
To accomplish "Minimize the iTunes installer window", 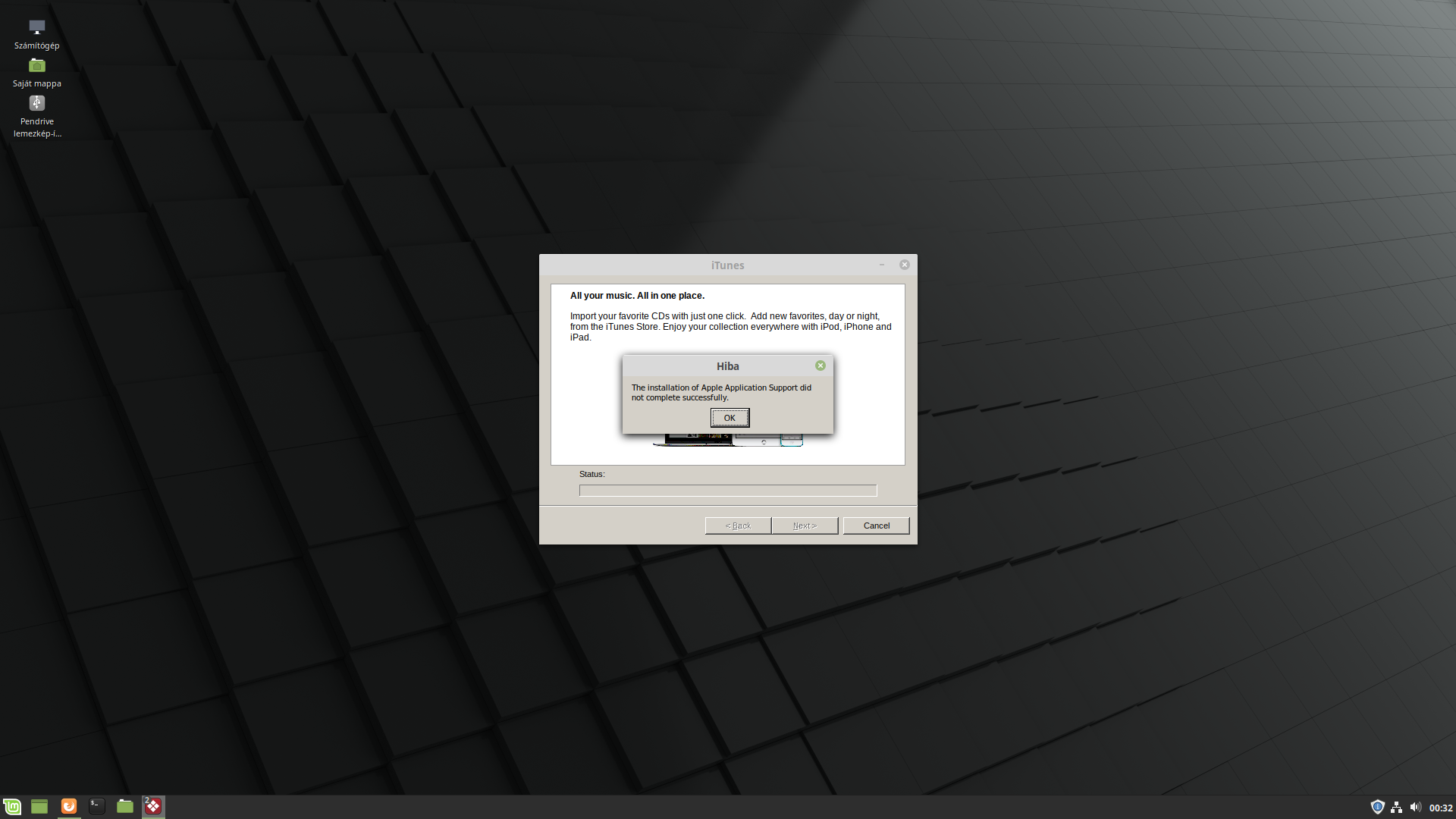I will coord(882,265).
